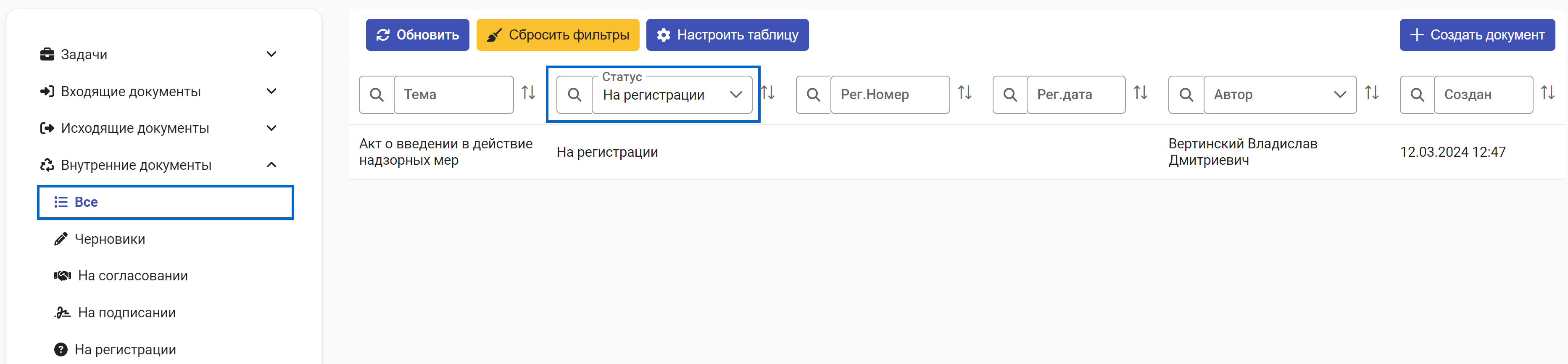
Task: Sort table by Тема column
Action: coord(528,92)
